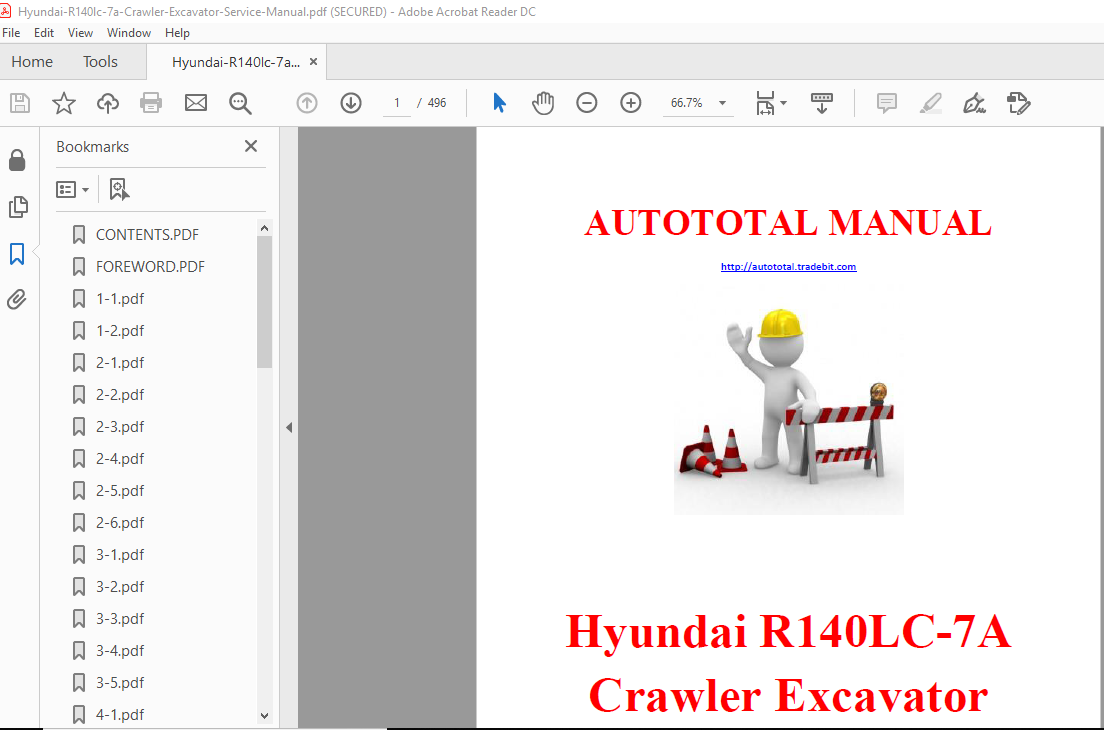Open the CONTENTS.PDF bookmark
The width and height of the screenshot is (1104, 730).
(148, 234)
